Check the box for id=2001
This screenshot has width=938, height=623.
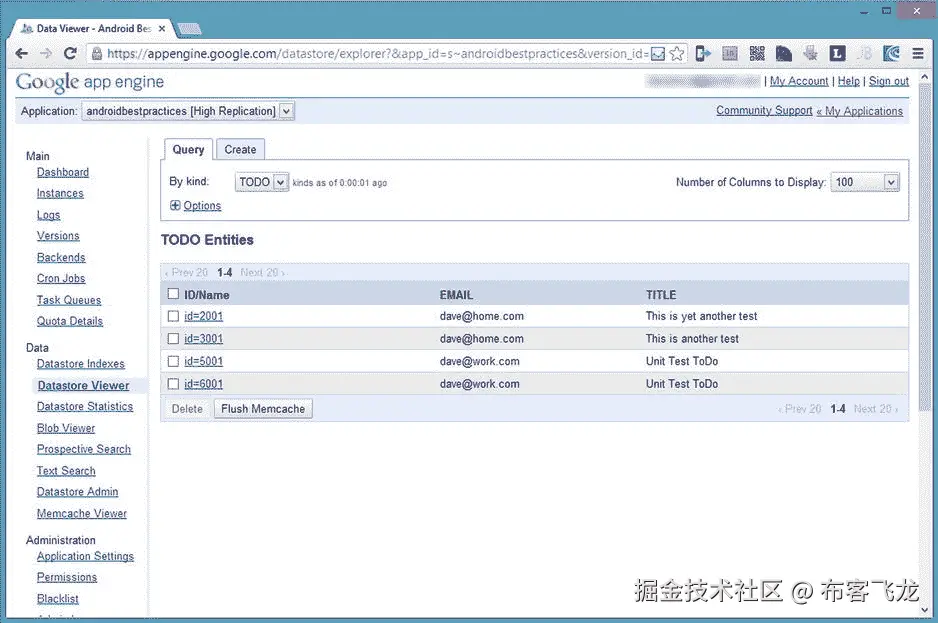tap(173, 316)
